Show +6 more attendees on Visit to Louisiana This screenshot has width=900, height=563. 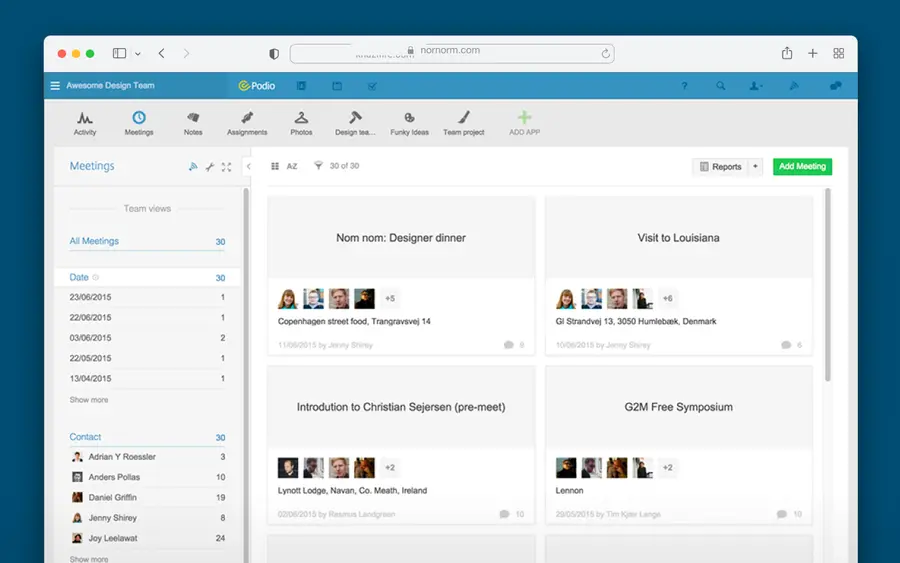pyautogui.click(x=668, y=298)
